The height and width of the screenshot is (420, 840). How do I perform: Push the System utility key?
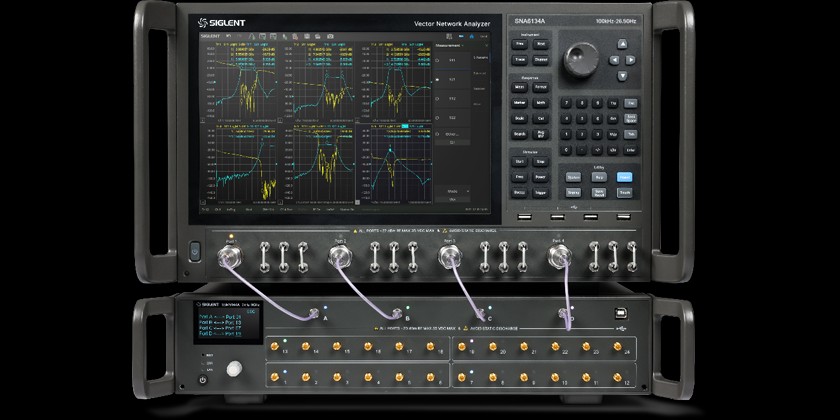coord(573,177)
